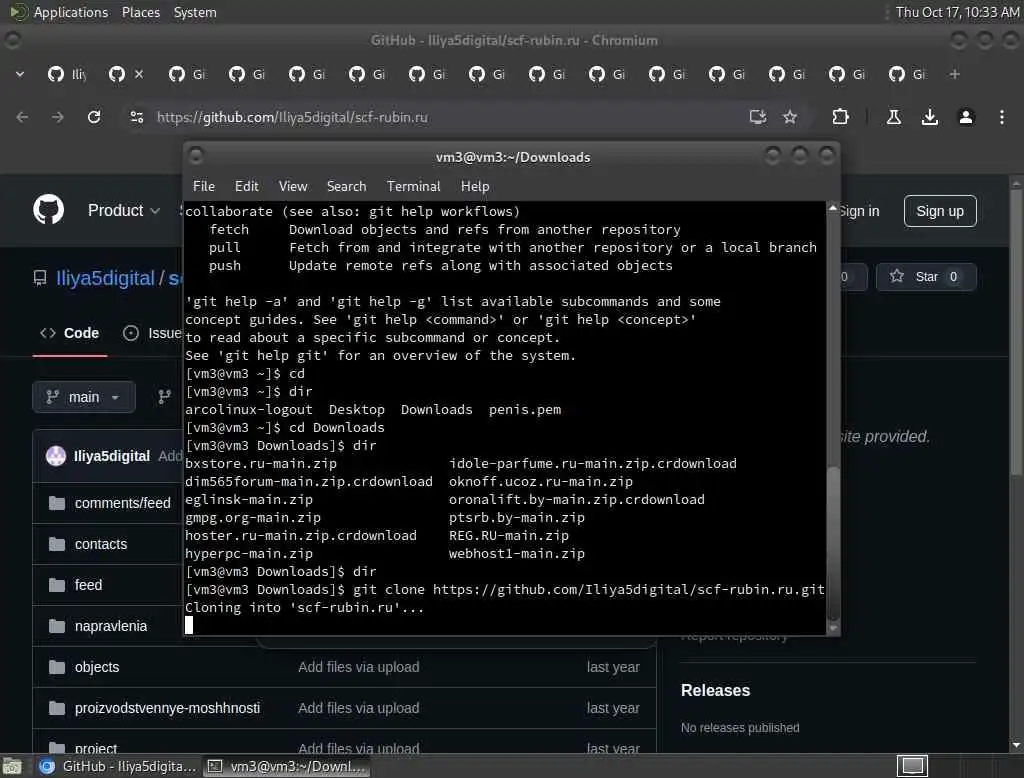Click the browser page scrollbar
1024x778 pixels.
click(x=1016, y=333)
